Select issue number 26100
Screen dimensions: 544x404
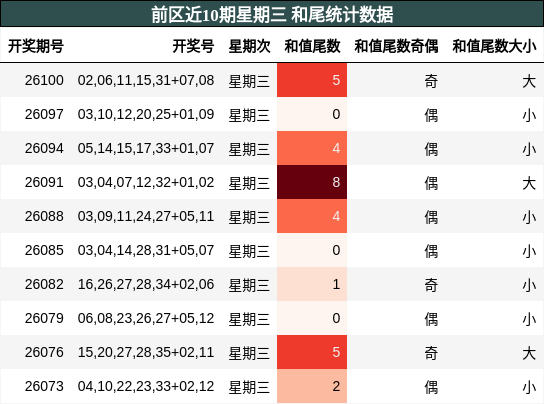[44, 81]
